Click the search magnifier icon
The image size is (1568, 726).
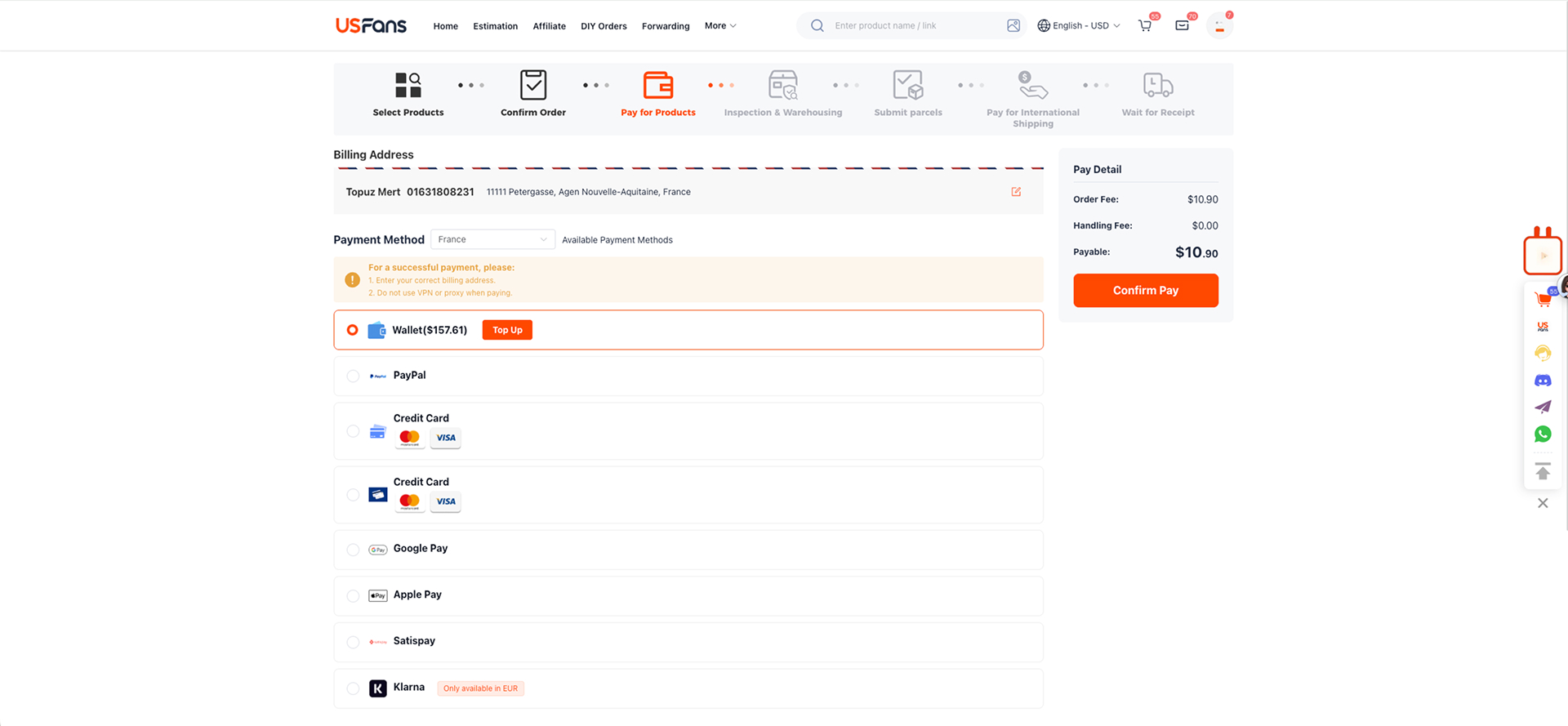[x=817, y=25]
